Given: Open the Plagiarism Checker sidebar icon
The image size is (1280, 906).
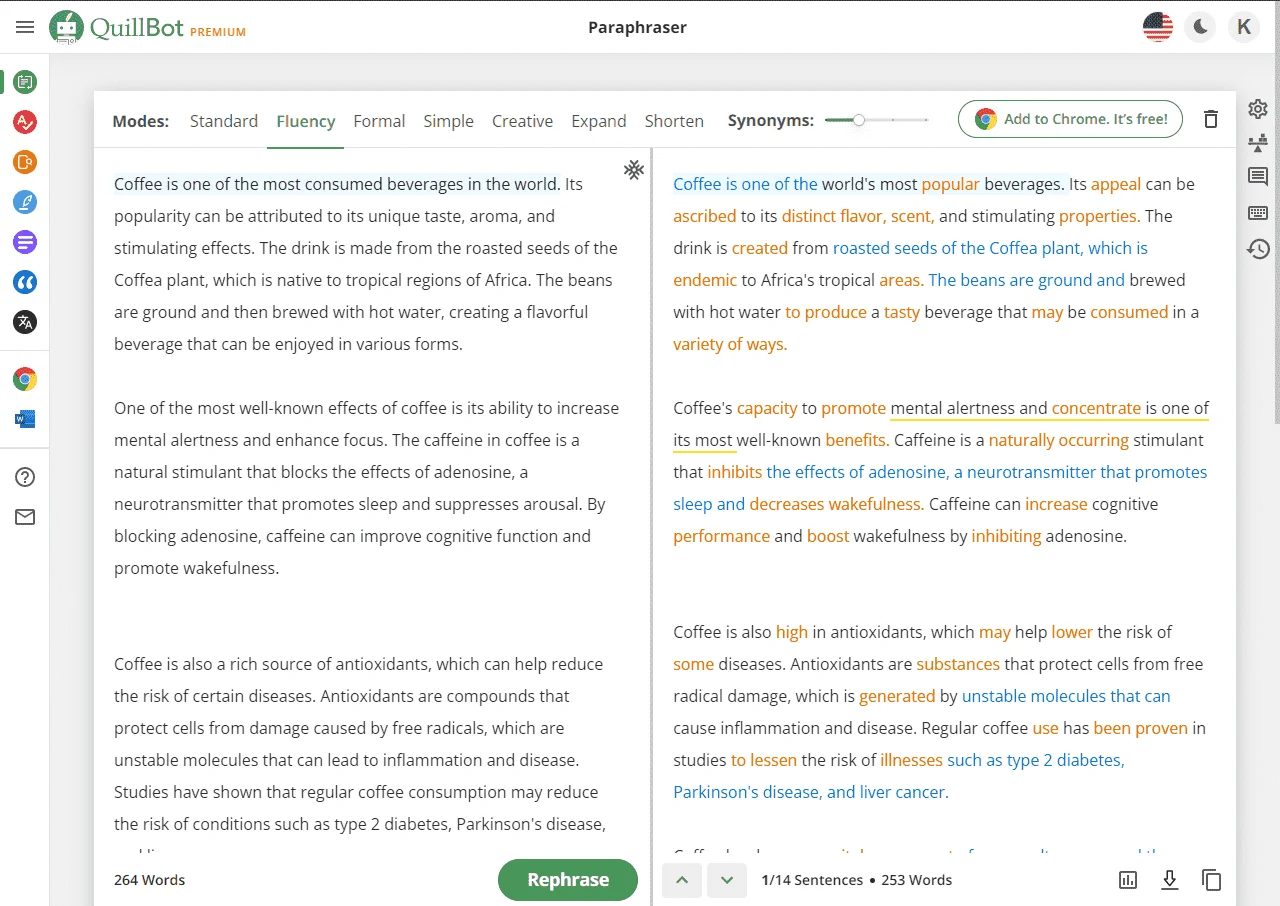Looking at the screenshot, I should 25,162.
